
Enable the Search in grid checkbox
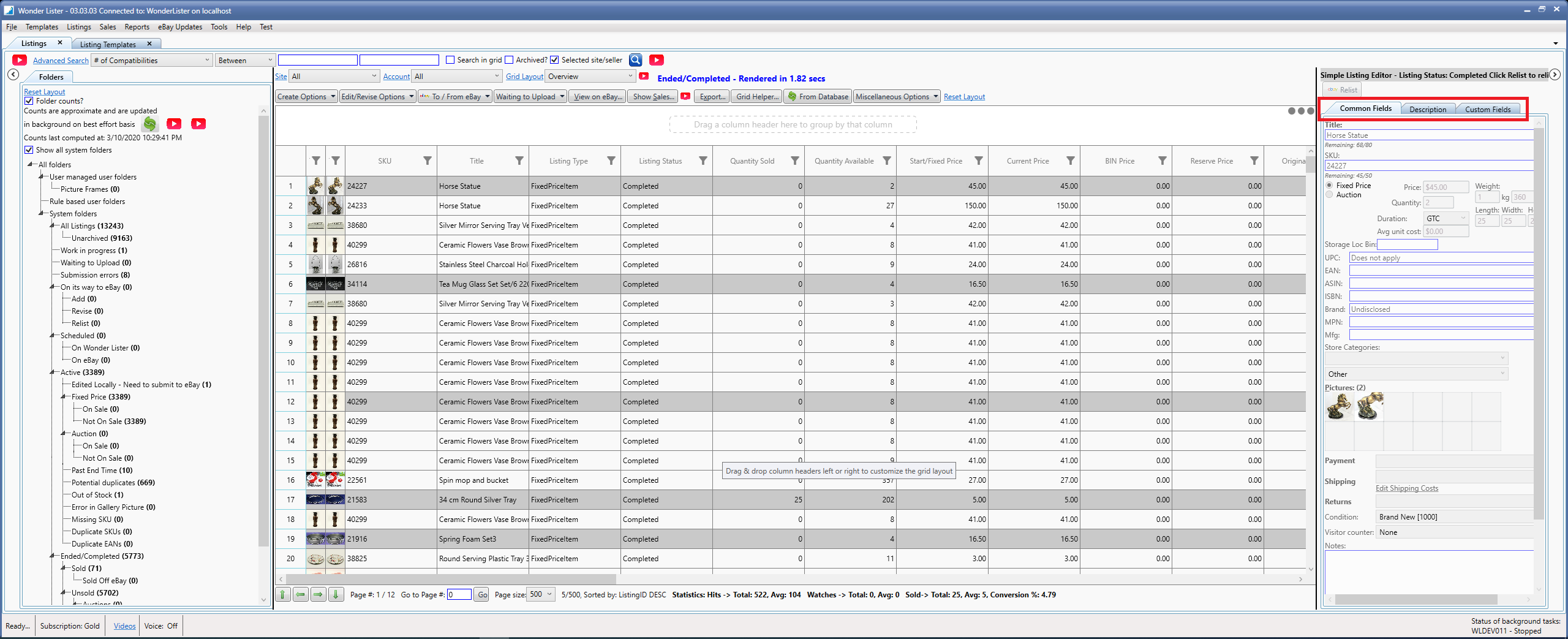pyautogui.click(x=450, y=60)
